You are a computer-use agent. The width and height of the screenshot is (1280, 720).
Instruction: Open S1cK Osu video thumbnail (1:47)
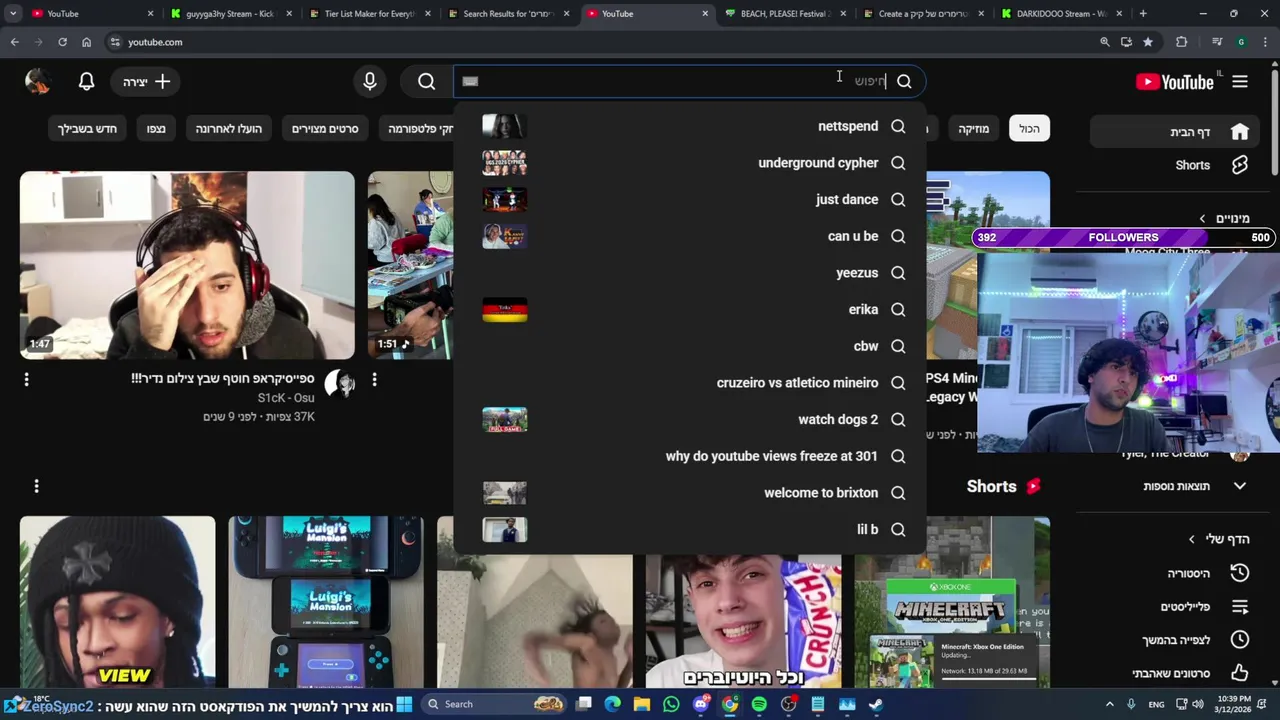[187, 265]
